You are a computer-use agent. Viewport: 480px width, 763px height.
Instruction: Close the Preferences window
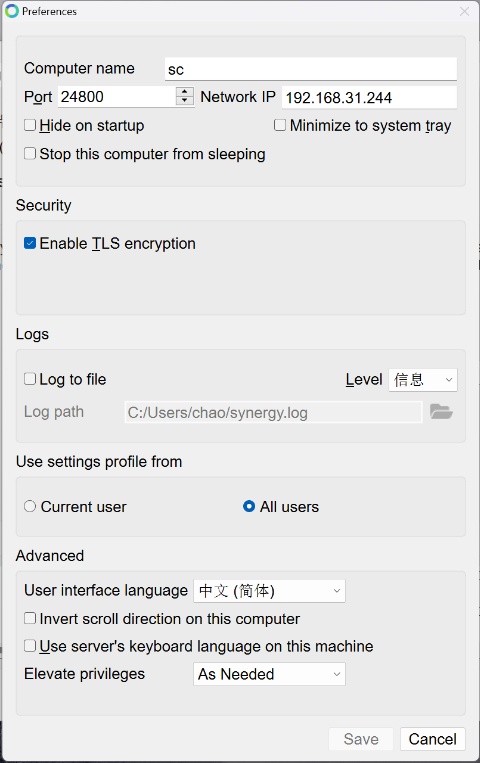pyautogui.click(x=464, y=11)
